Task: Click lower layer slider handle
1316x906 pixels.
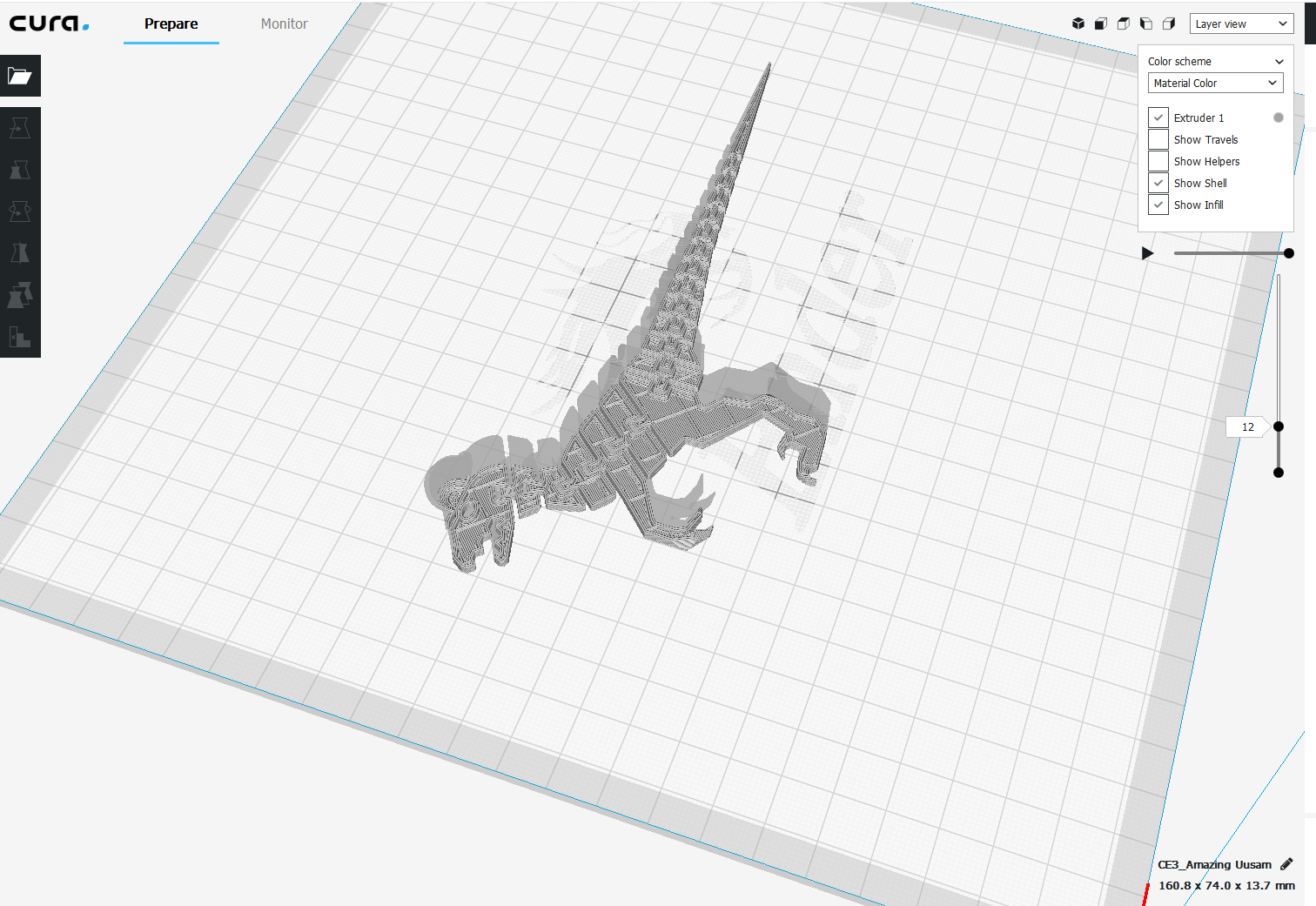Action: [1279, 473]
